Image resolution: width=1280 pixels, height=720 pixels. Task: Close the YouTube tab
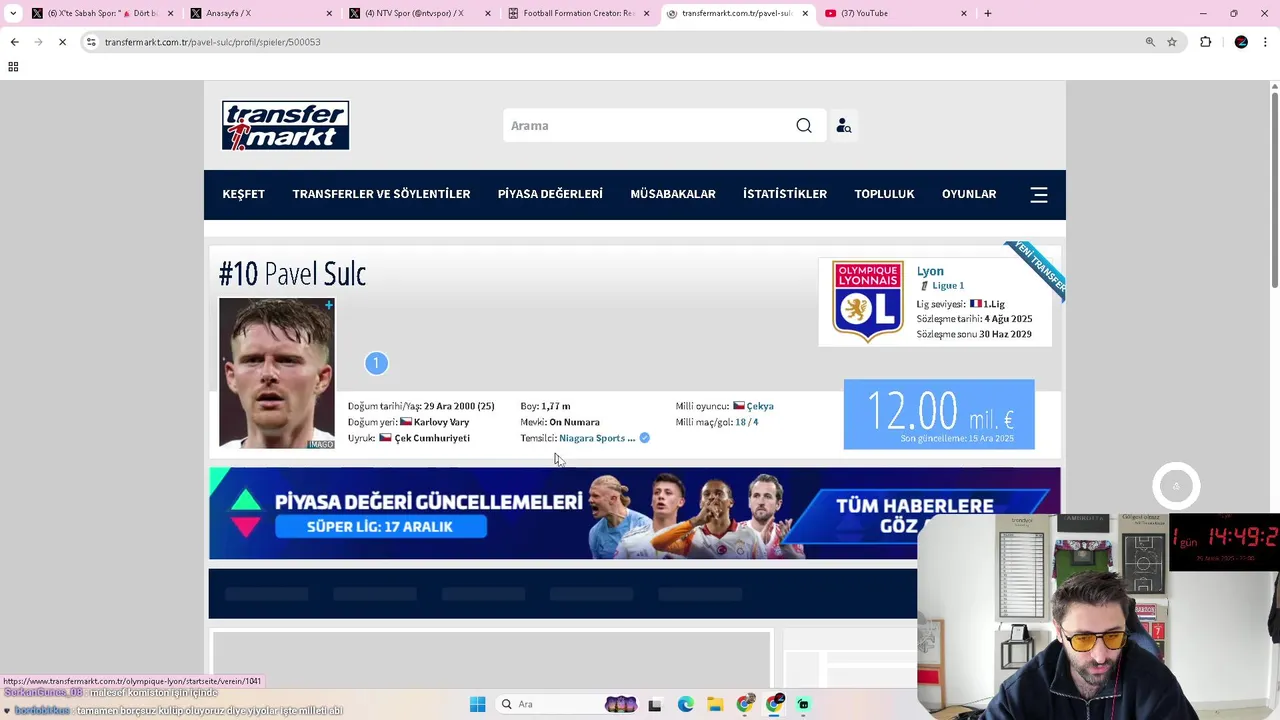(964, 13)
